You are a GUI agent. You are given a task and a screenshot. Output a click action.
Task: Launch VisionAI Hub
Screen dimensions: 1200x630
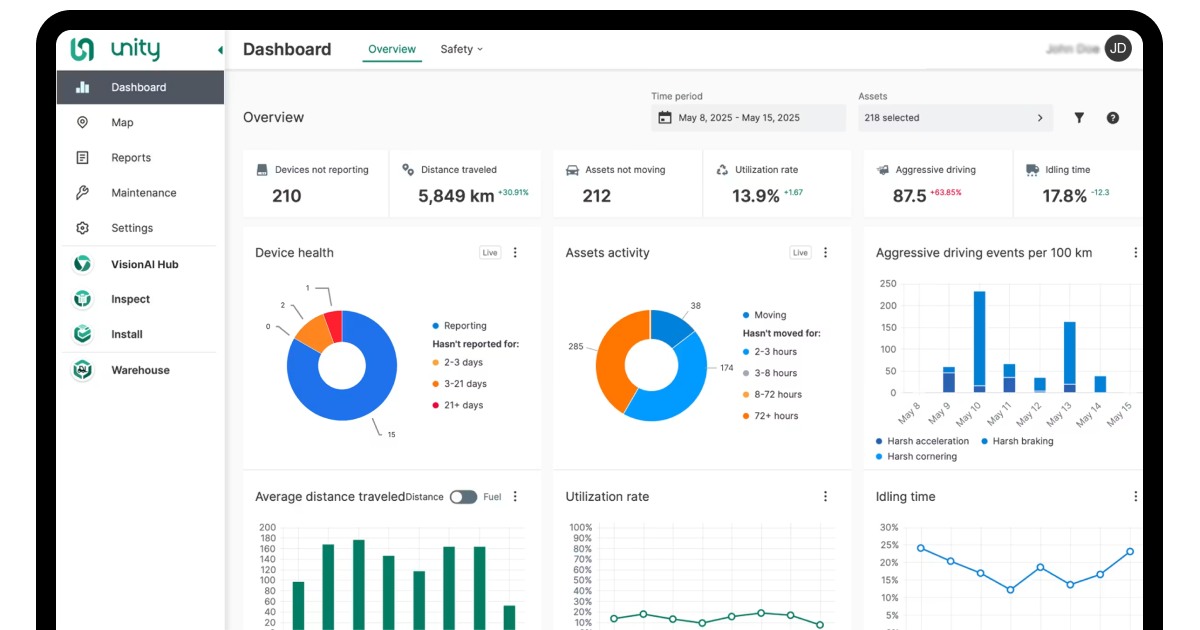tap(140, 264)
